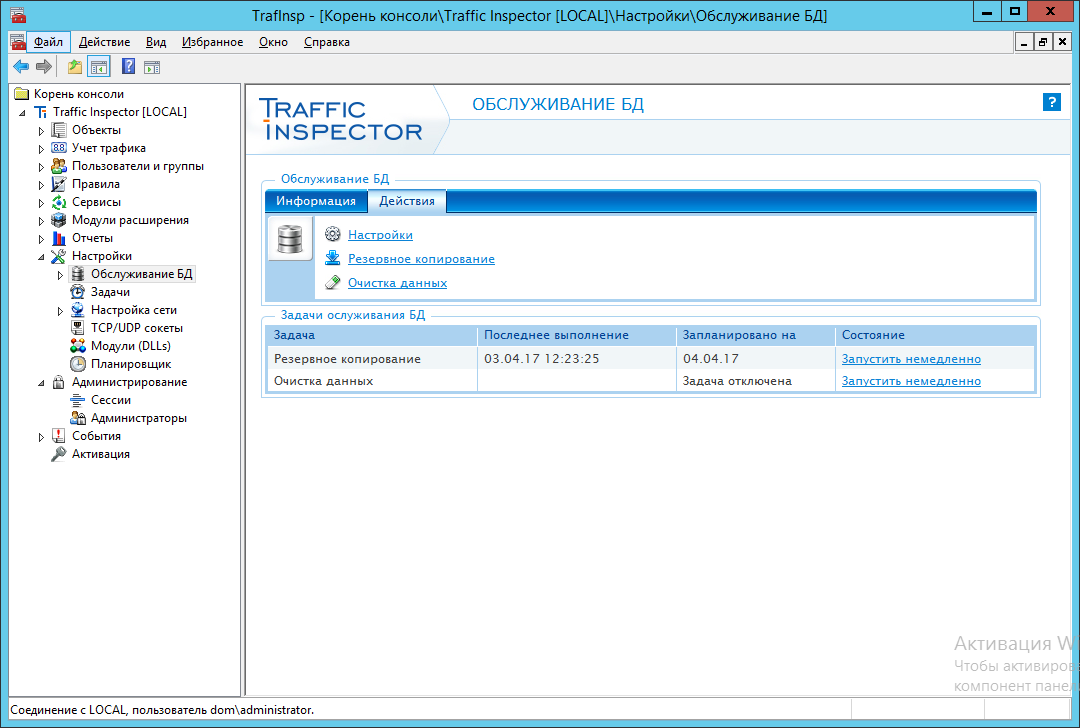Collapse the Traffic Inspector [LOCAL] node
Viewport: 1080px width, 728px height.
click(23, 113)
